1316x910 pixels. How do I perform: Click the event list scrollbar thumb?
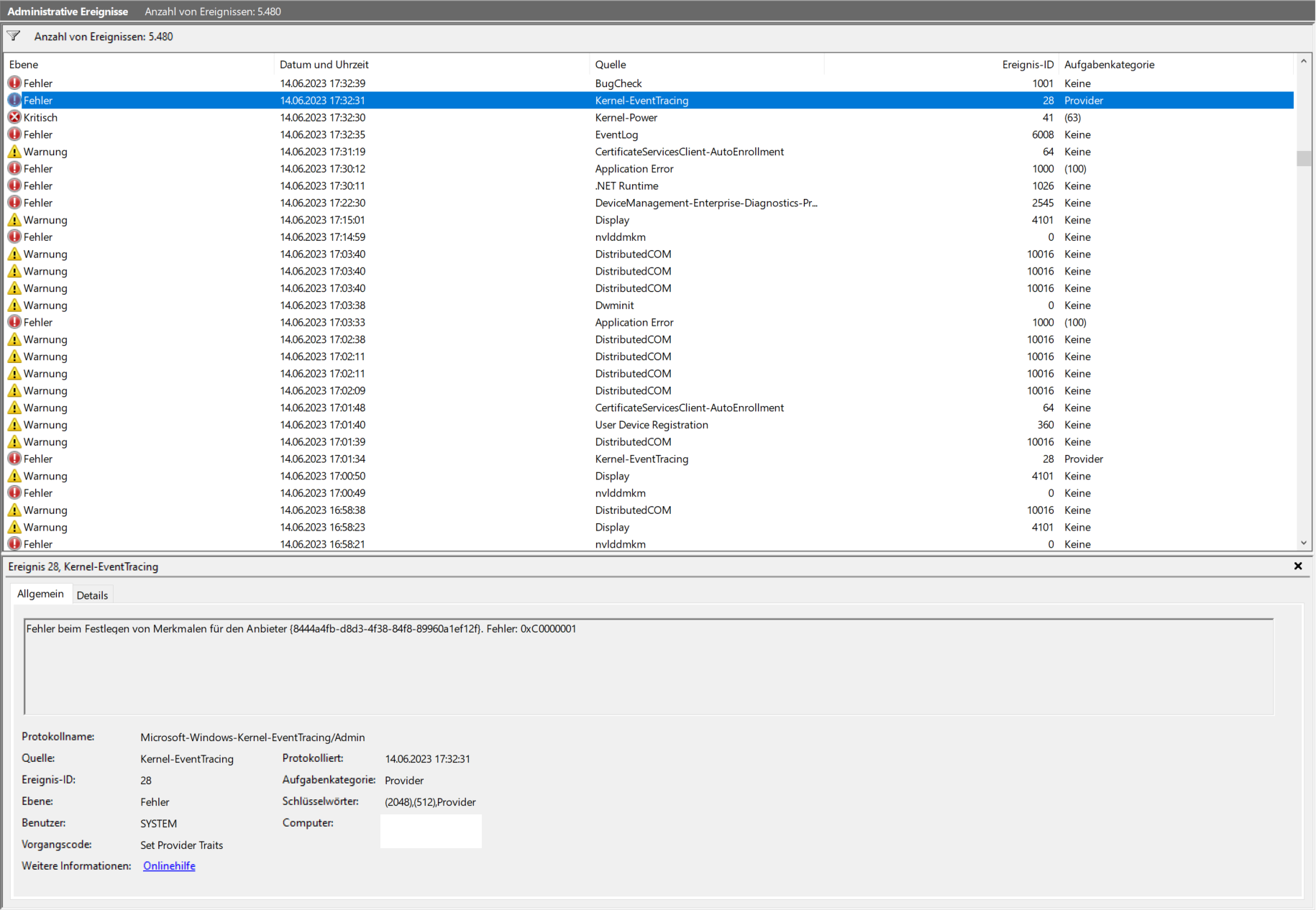[x=1303, y=158]
